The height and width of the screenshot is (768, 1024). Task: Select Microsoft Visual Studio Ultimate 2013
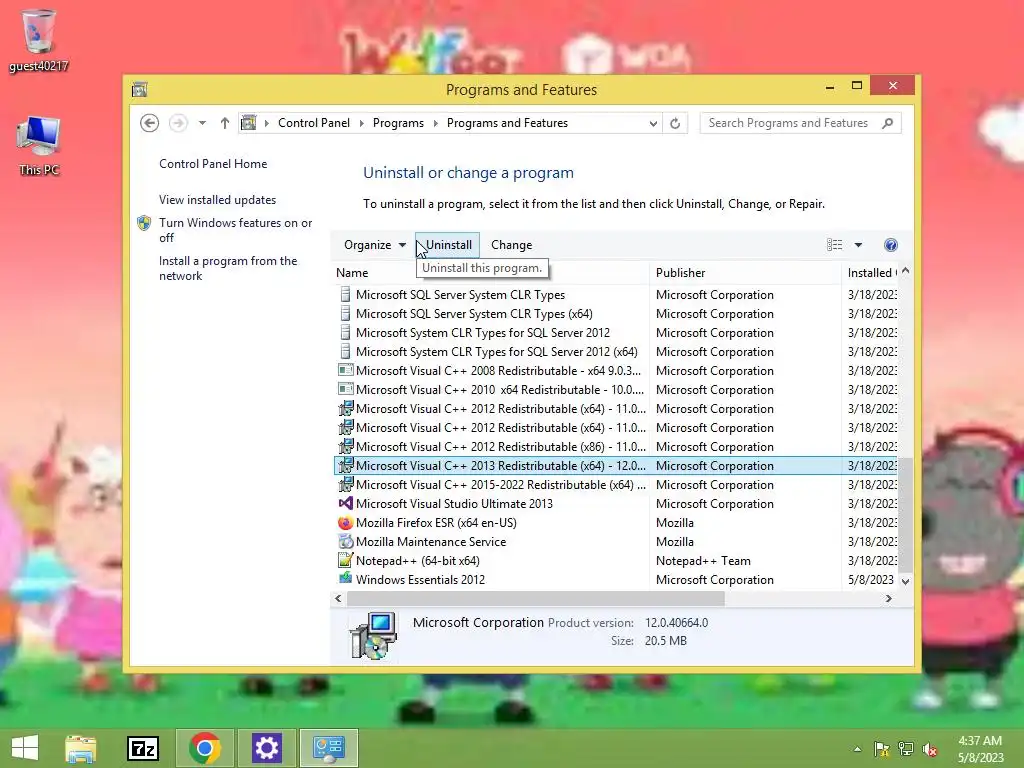coord(454,504)
